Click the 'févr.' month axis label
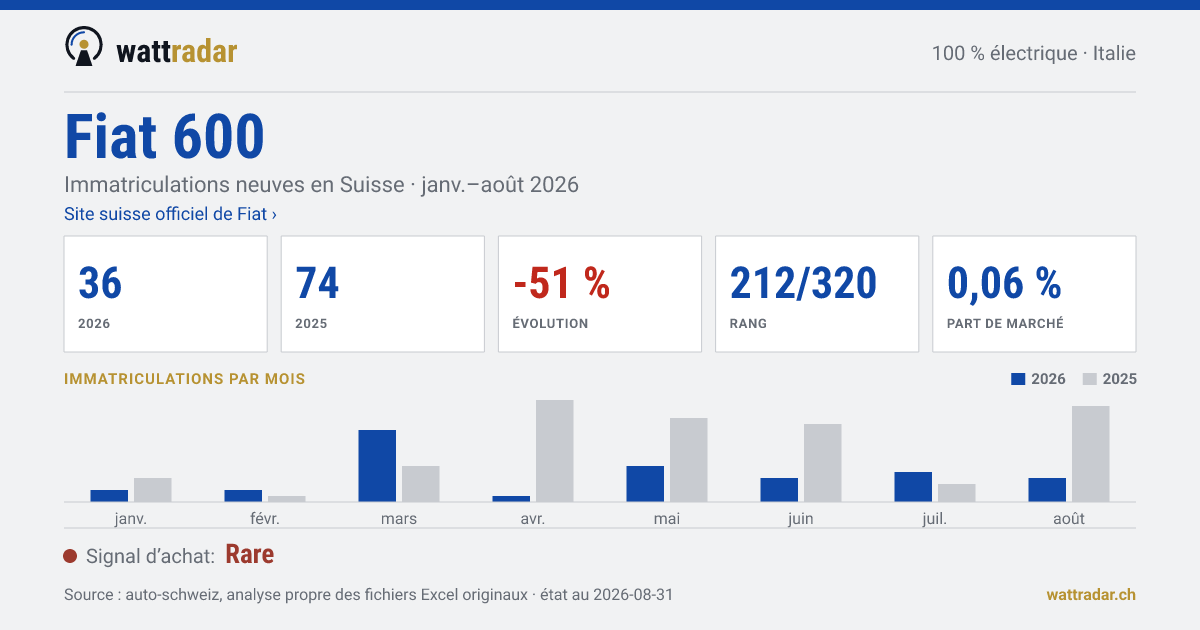The height and width of the screenshot is (630, 1200). coord(265,518)
